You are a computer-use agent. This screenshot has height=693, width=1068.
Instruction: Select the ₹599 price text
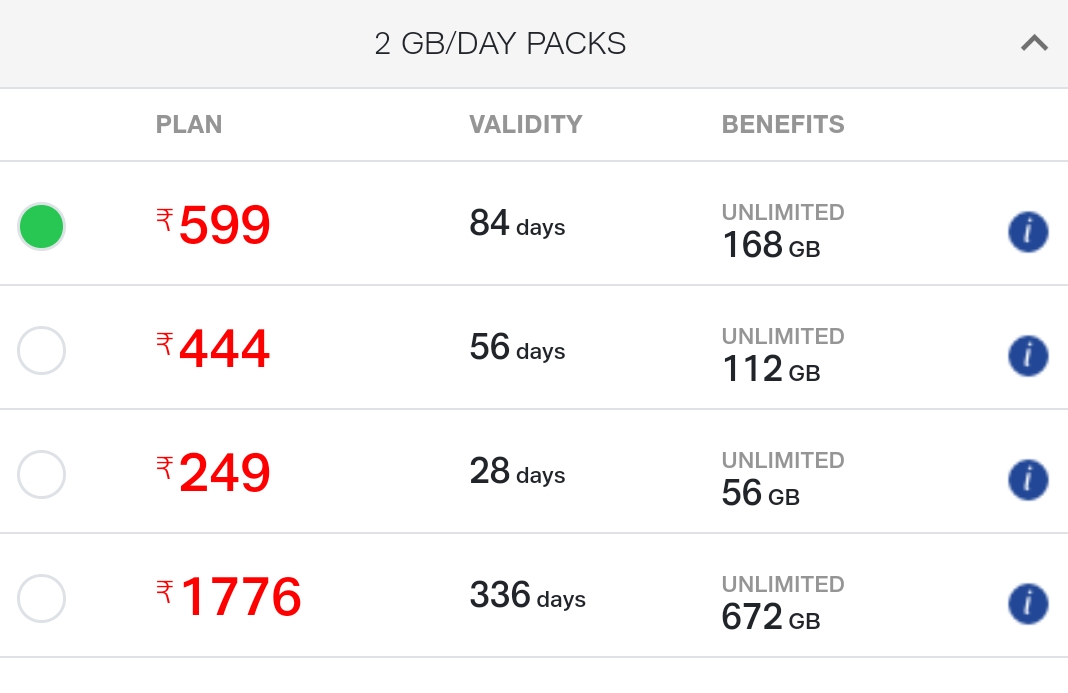tap(224, 225)
